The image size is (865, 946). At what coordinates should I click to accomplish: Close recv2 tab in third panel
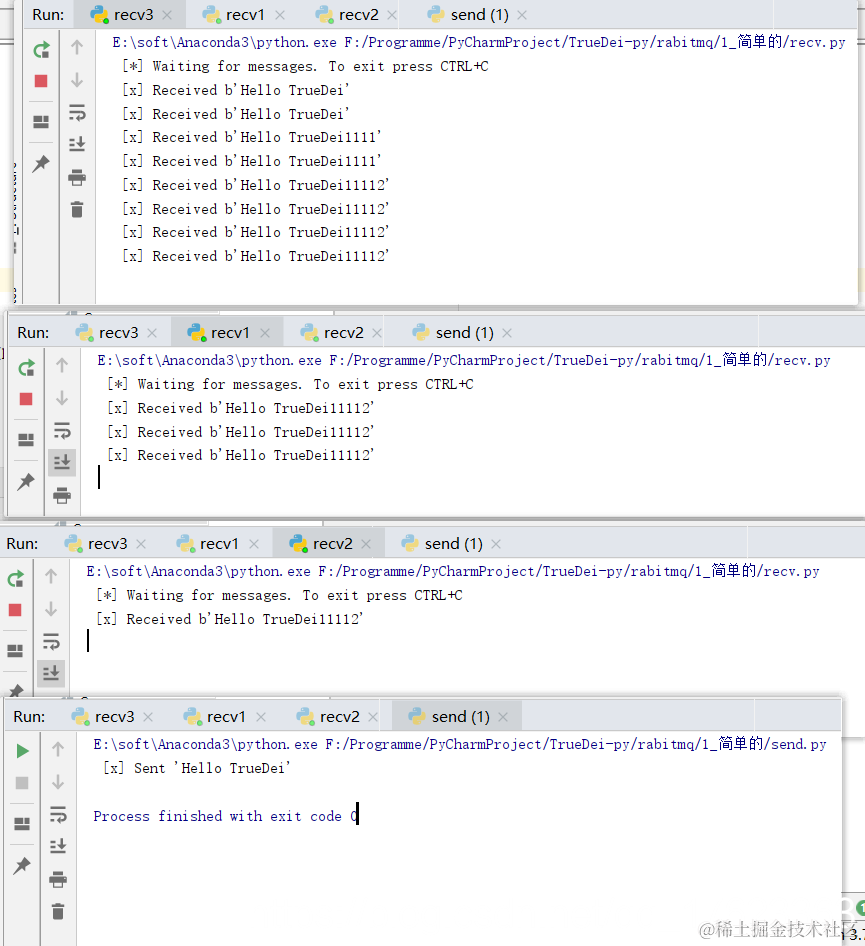point(366,544)
